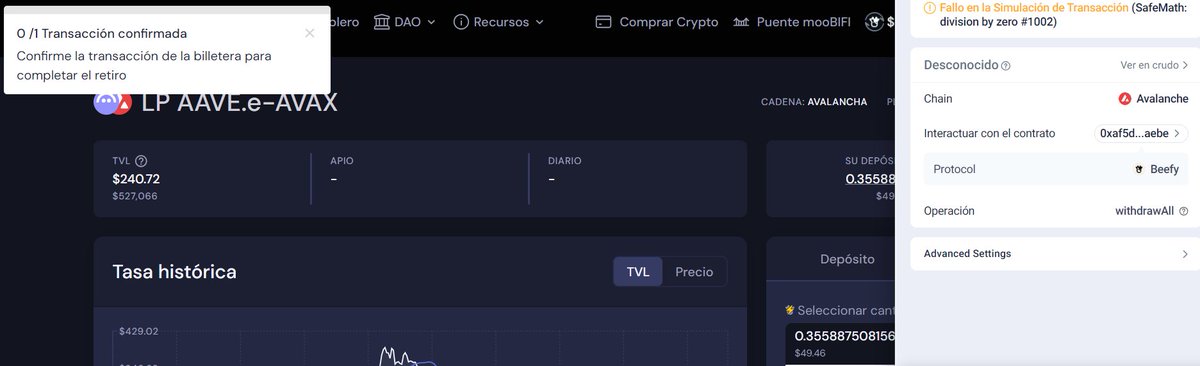
Task: Click the 'APIO' stat label
Action: tap(342, 161)
